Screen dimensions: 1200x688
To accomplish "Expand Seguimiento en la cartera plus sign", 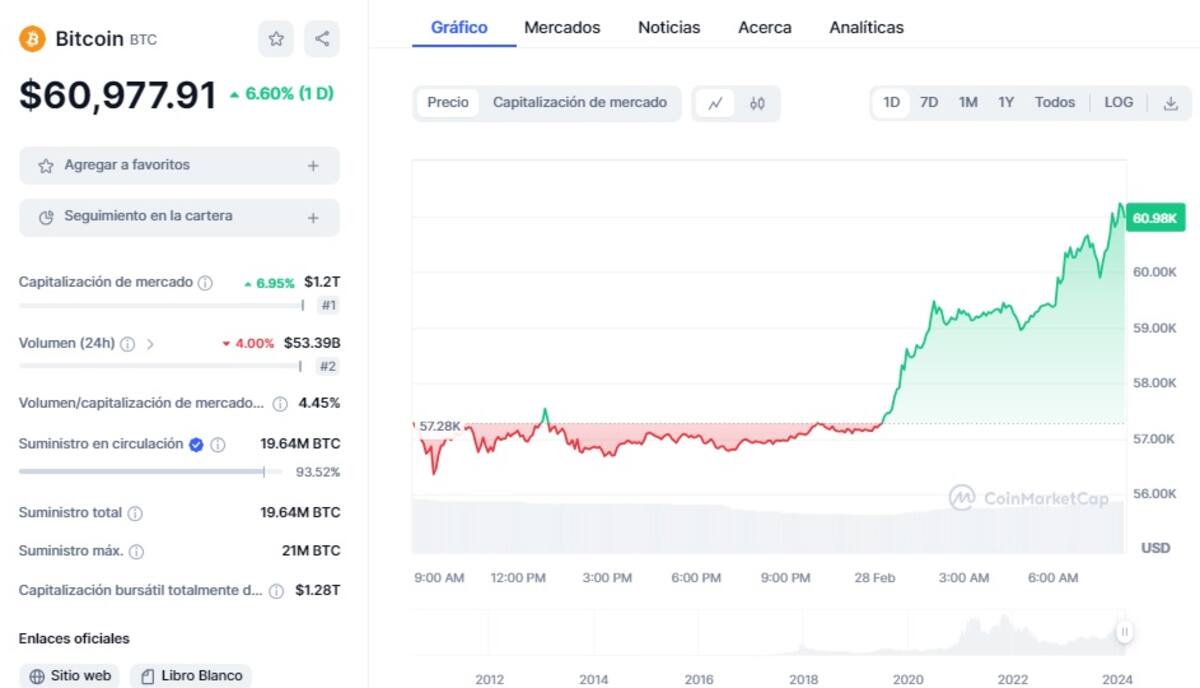I will (313, 217).
